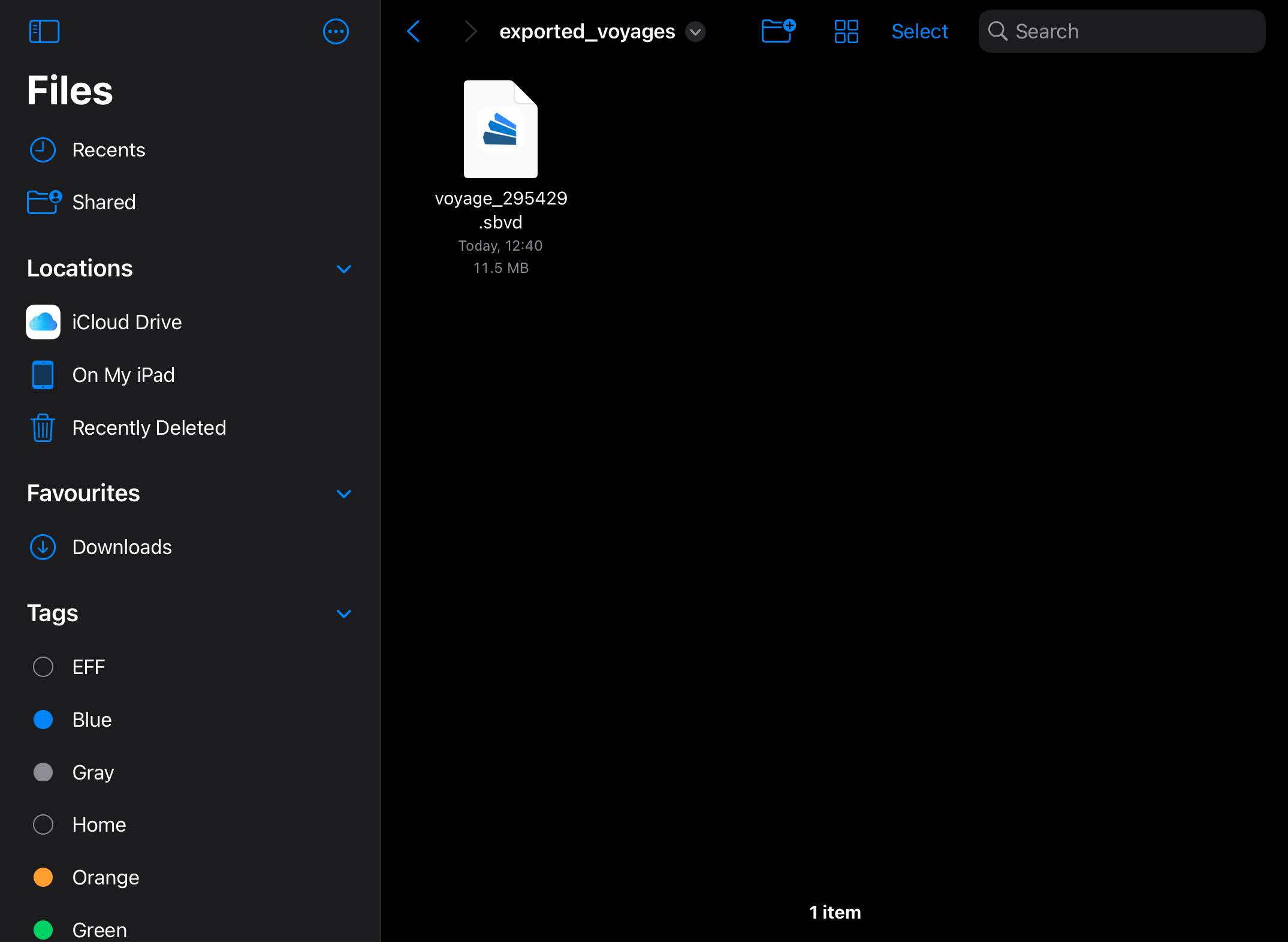Viewport: 1288px width, 942px height.
Task: Navigate back using back arrow
Action: [x=414, y=30]
